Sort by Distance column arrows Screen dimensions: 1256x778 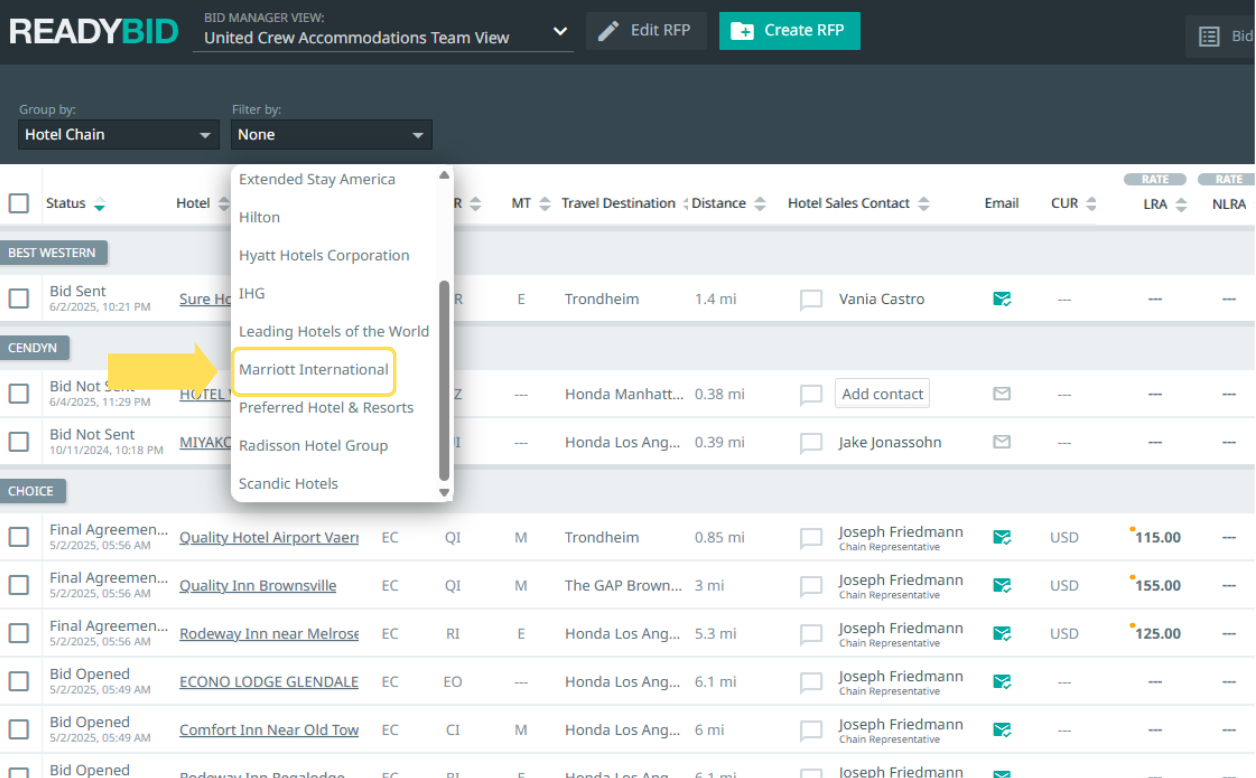[760, 204]
